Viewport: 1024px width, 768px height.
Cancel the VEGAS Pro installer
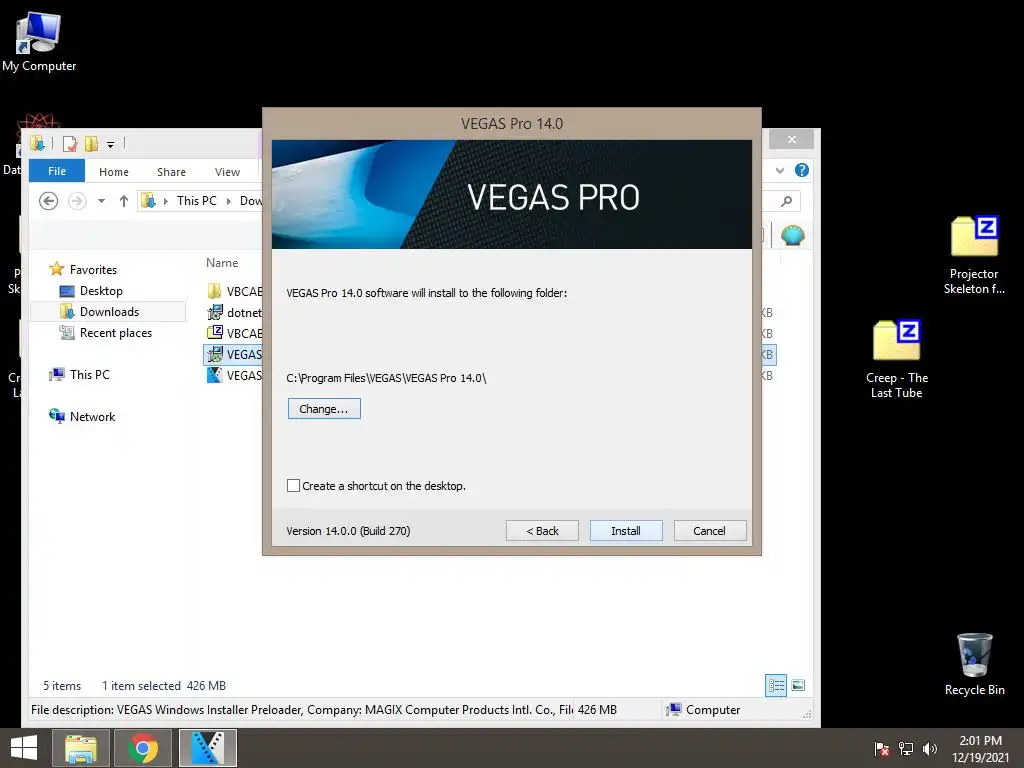[709, 531]
